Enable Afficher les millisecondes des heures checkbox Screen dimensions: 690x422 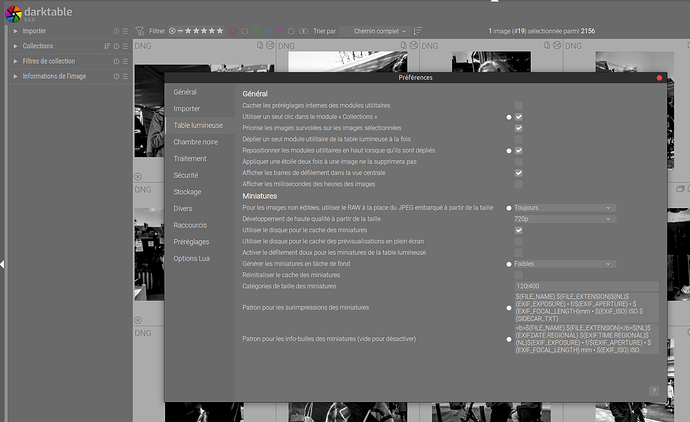click(519, 184)
